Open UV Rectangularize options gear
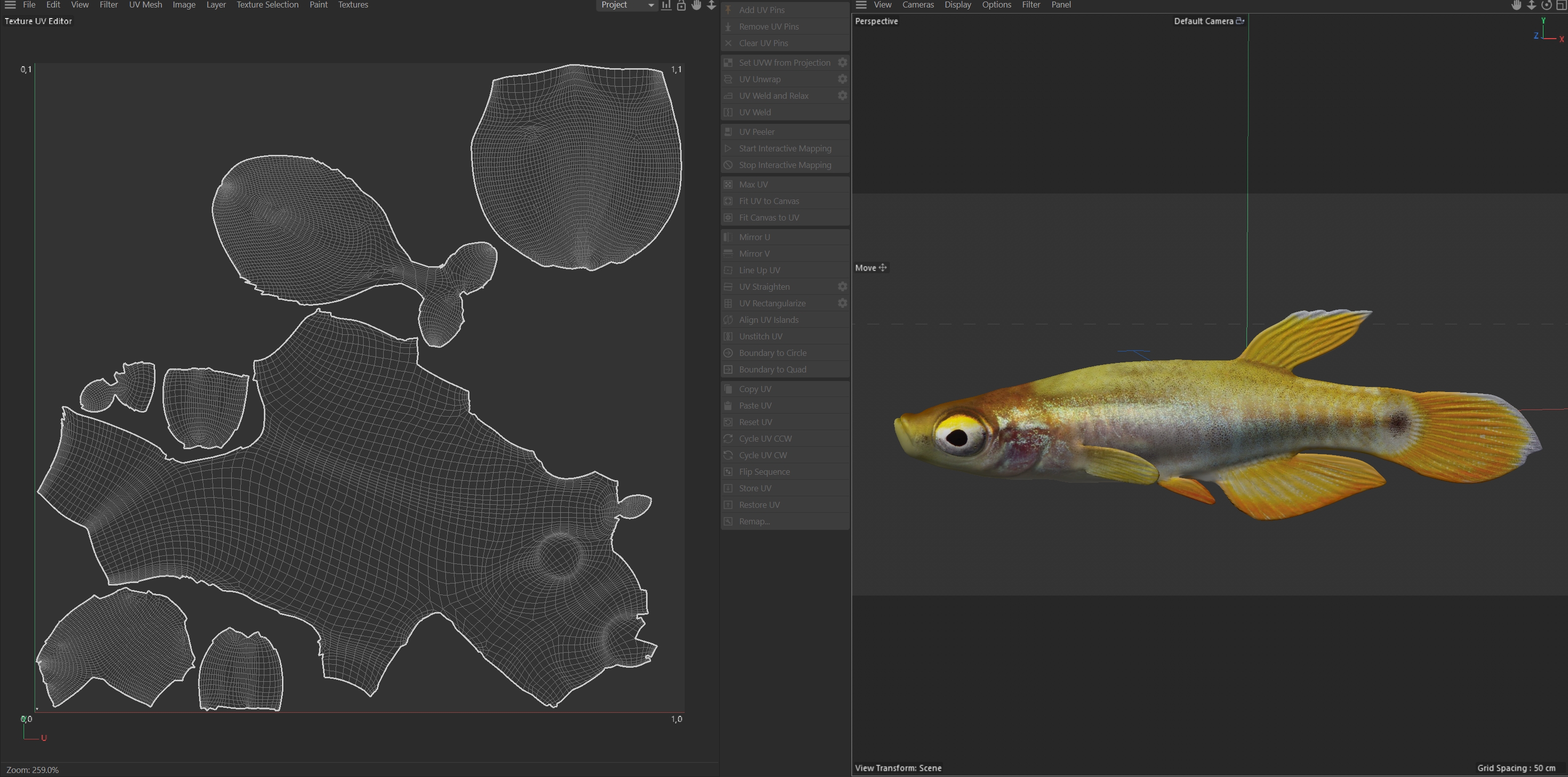Screen dimensions: 1568x777 842,303
